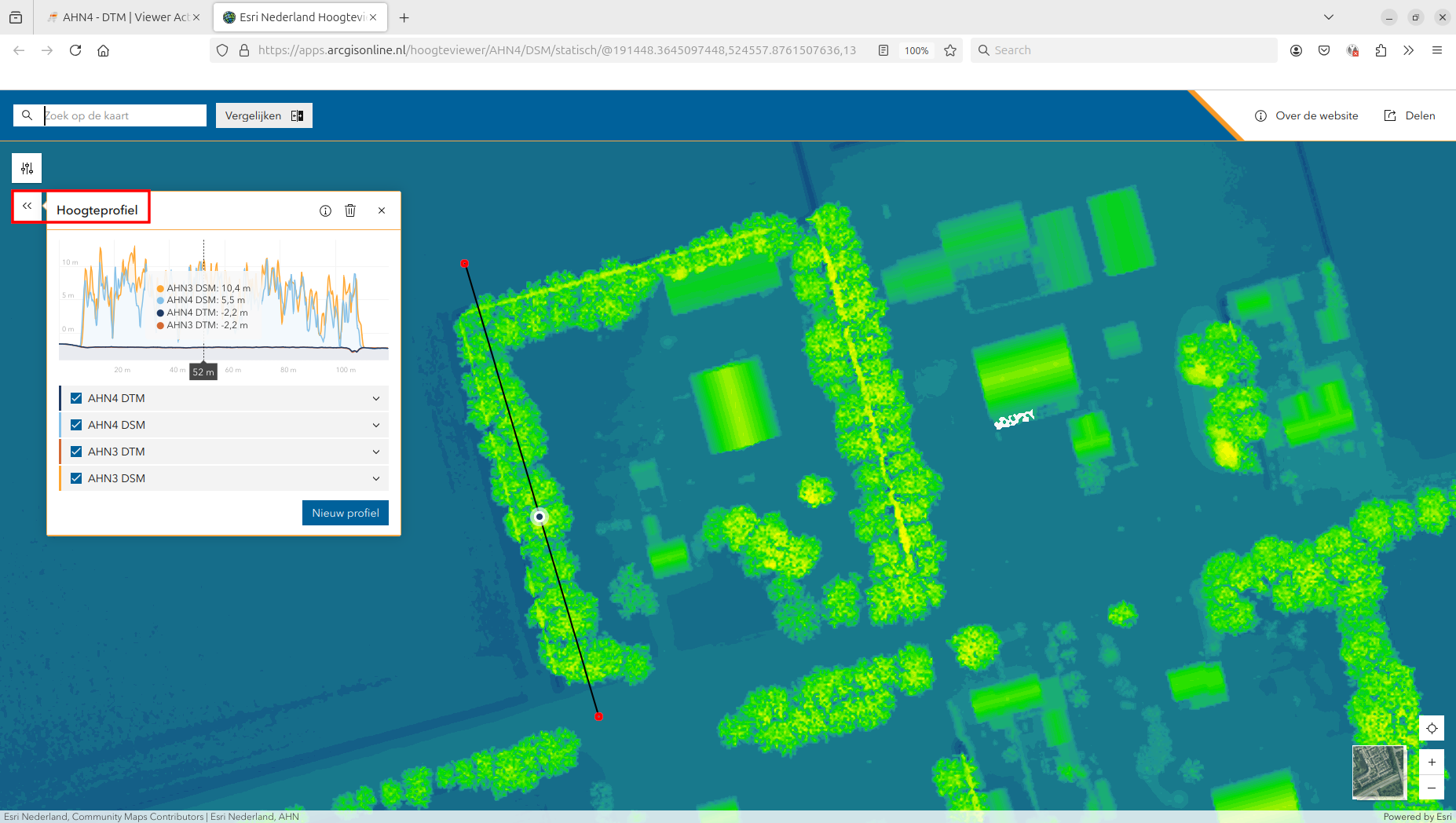Expand the AHN3 DTM row details
Screen dimensions: 1456x823
376,452
